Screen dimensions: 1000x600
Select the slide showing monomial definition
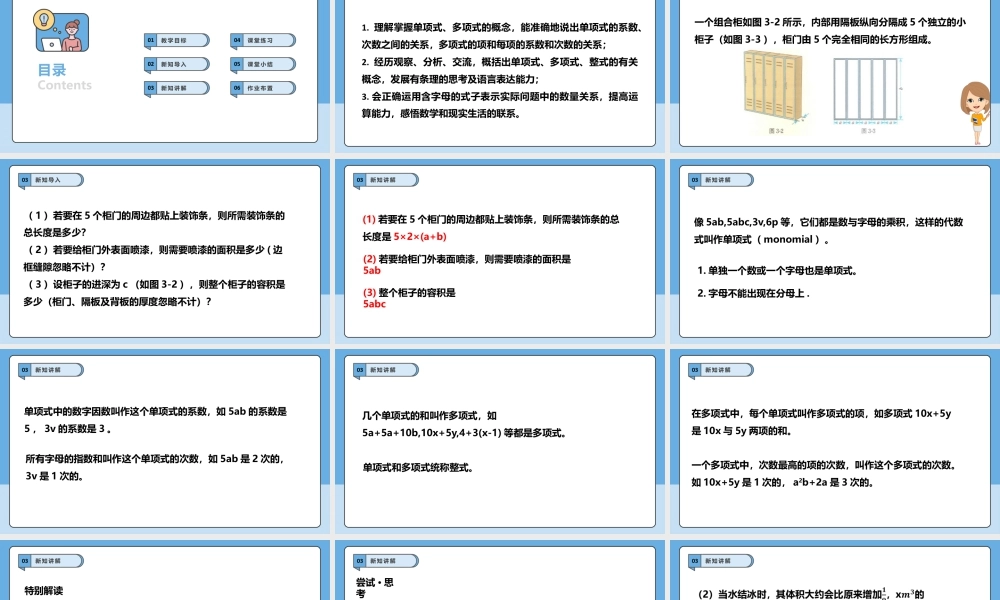[833, 245]
